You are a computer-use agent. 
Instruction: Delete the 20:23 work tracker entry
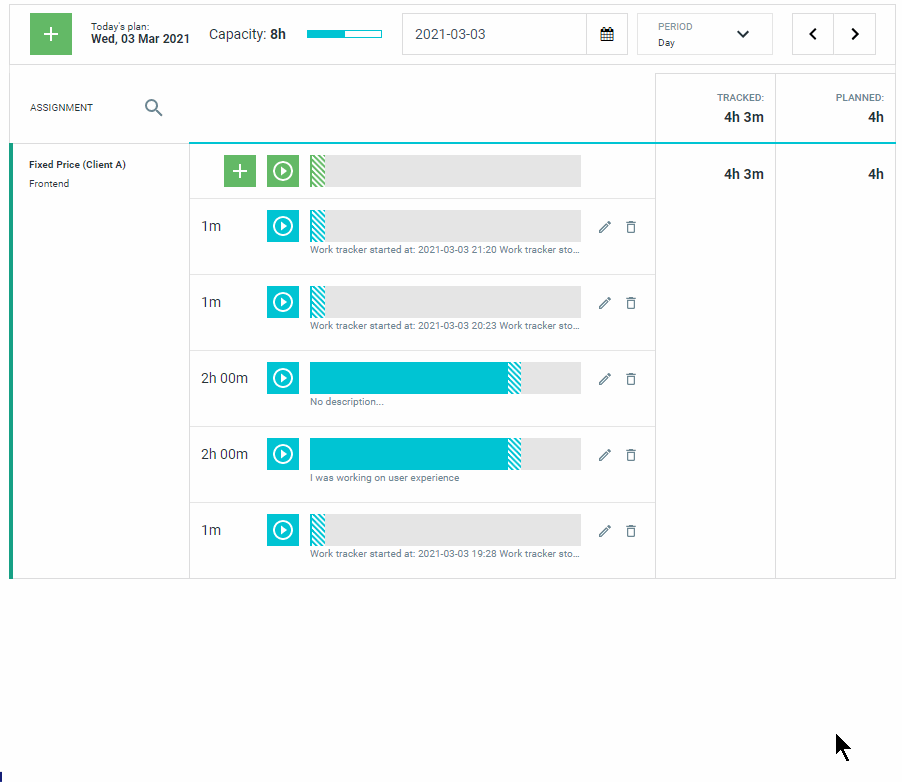pyautogui.click(x=630, y=303)
